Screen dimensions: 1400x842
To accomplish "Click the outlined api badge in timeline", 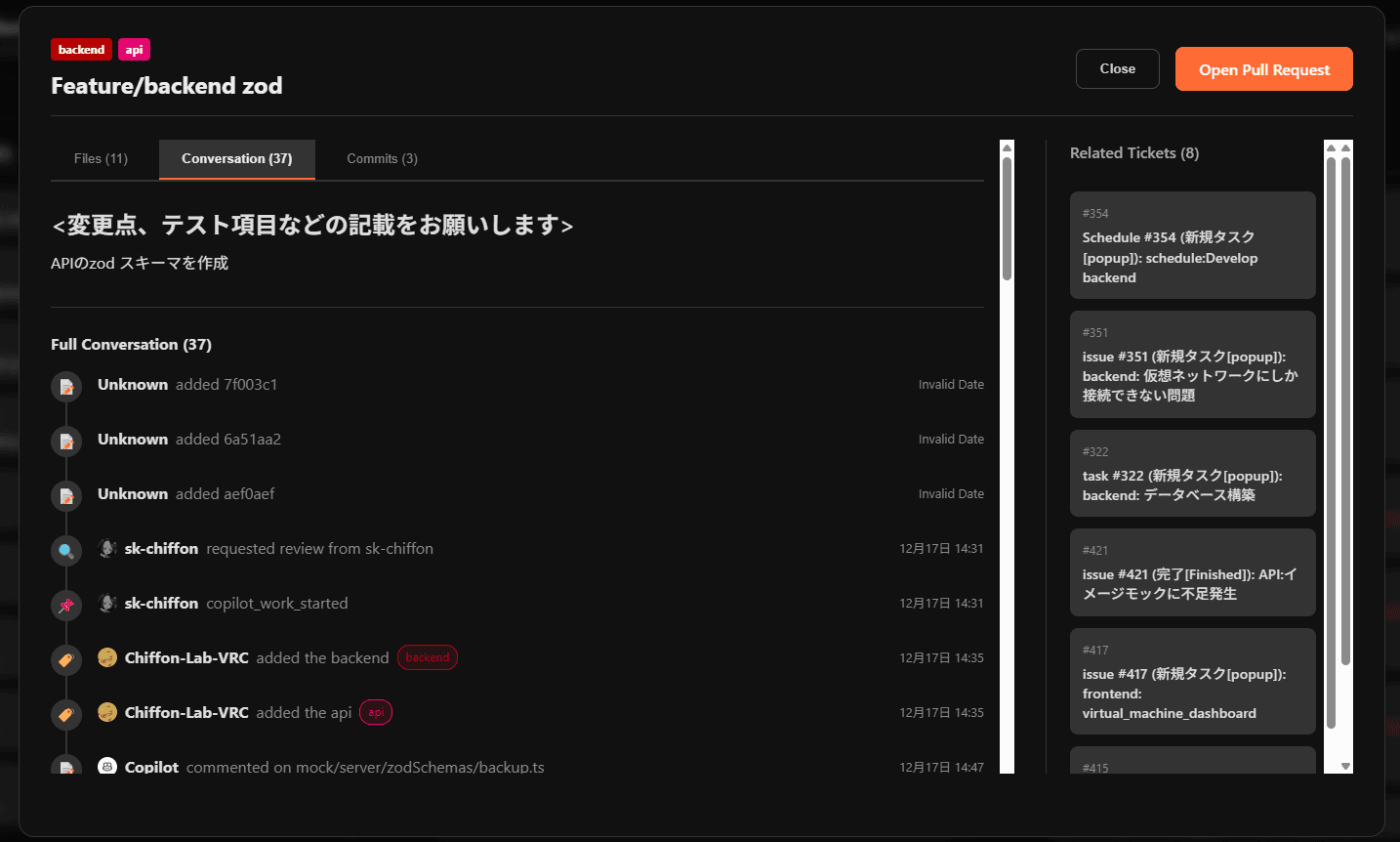I will click(x=376, y=713).
